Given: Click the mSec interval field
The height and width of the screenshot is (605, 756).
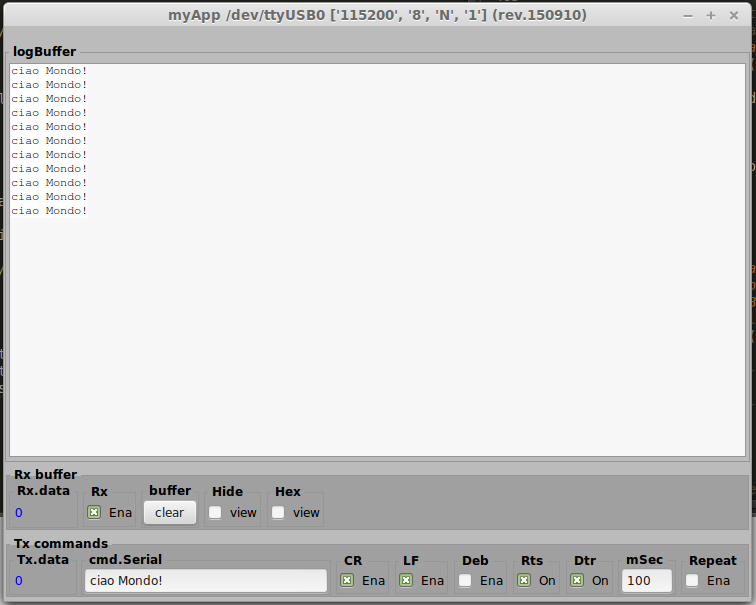Looking at the screenshot, I should [x=646, y=580].
